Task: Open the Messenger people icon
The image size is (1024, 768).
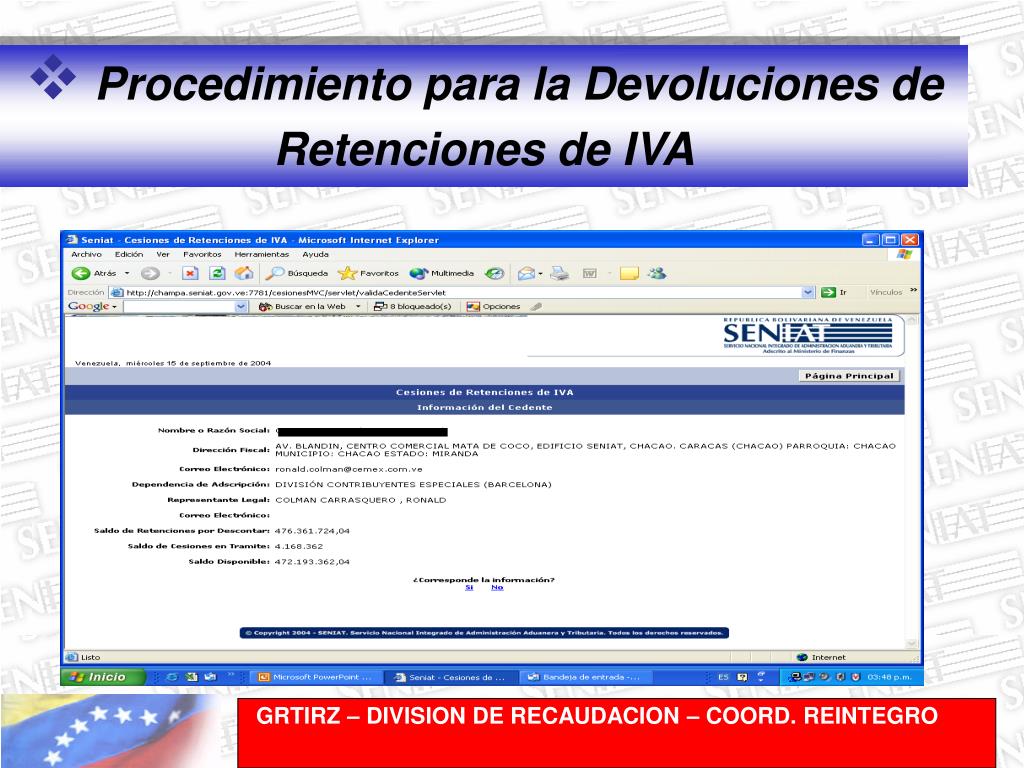Action: point(657,273)
